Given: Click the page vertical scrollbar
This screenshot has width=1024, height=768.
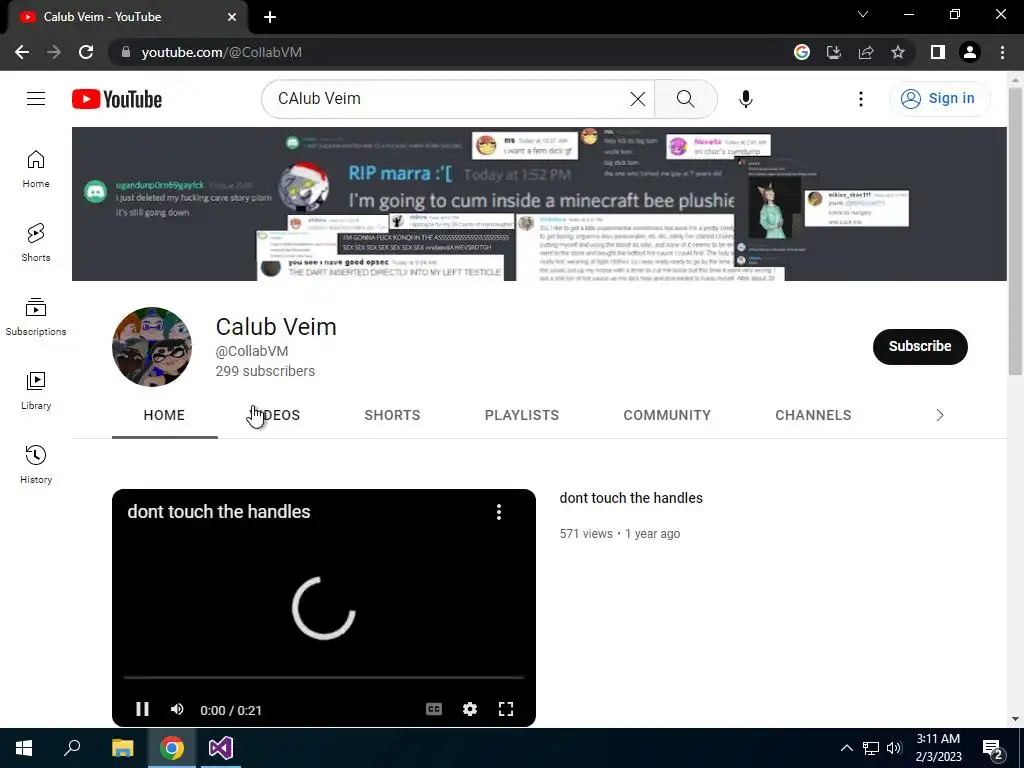Looking at the screenshot, I should (1015, 232).
